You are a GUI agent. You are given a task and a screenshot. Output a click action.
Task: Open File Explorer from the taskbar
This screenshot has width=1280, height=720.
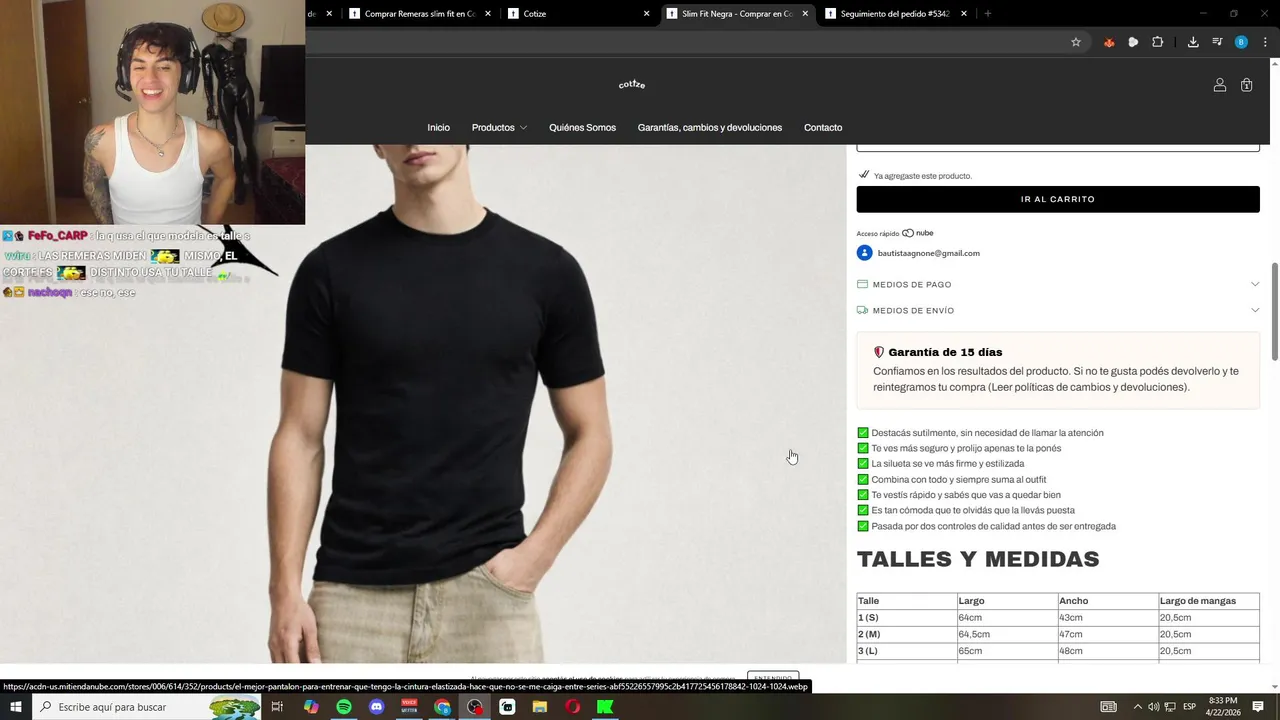click(540, 707)
